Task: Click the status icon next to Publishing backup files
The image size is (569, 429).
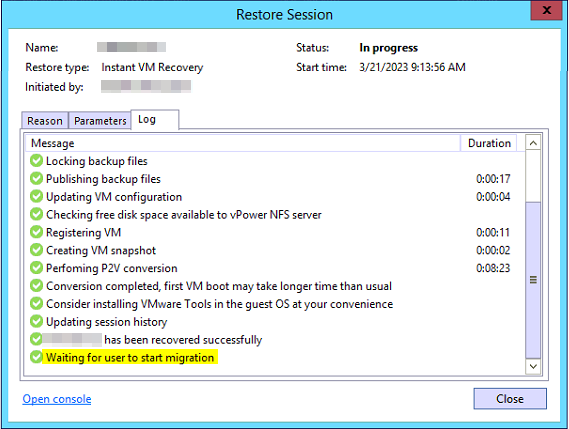Action: (36, 179)
